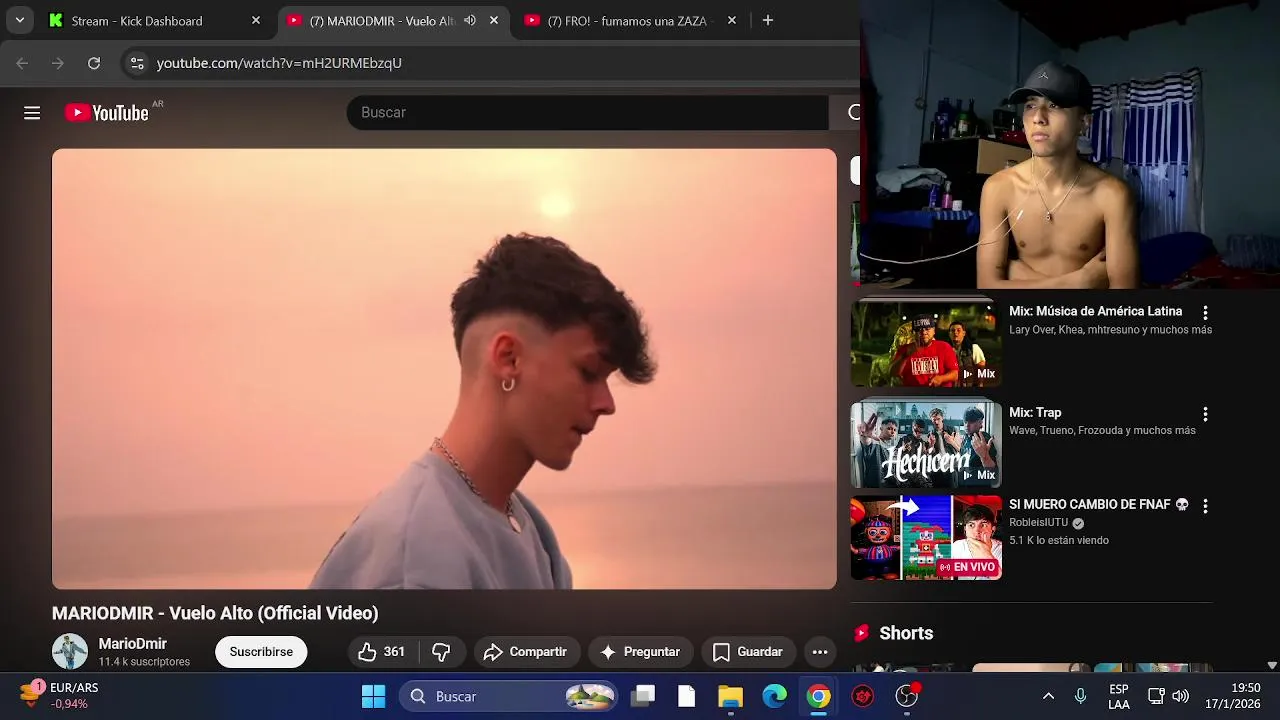Image resolution: width=1280 pixels, height=720 pixels.
Task: Click the RobleisIUTU channel name
Action: 1039,523
